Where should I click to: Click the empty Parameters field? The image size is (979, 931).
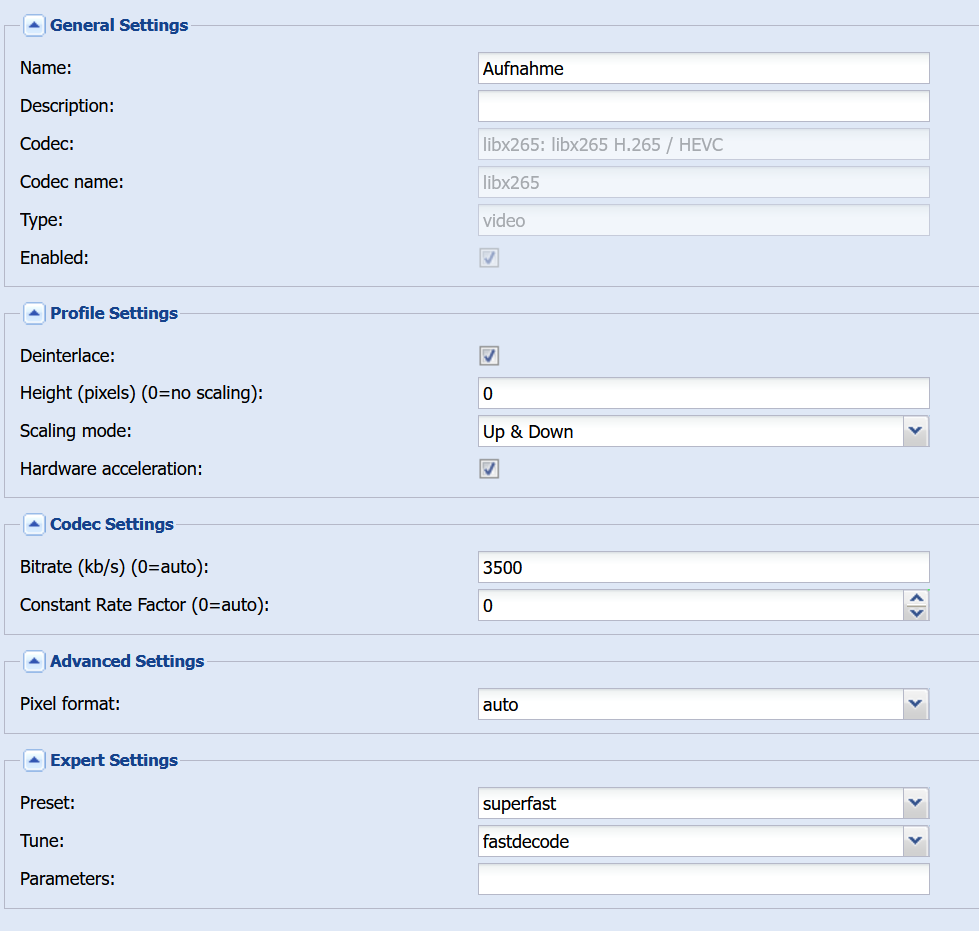pyautogui.click(x=704, y=879)
